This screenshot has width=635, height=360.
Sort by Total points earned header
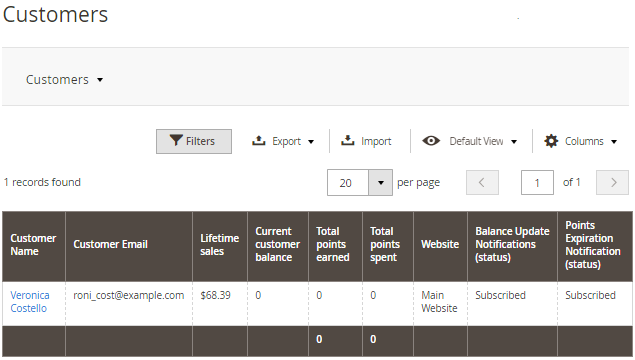(335, 246)
